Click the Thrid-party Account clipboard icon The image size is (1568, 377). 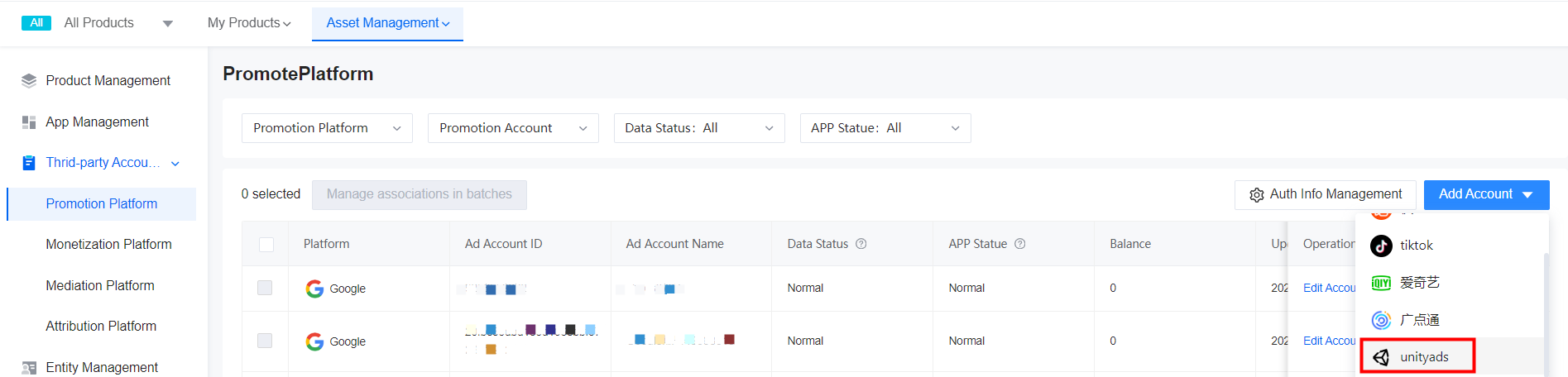pos(29,163)
